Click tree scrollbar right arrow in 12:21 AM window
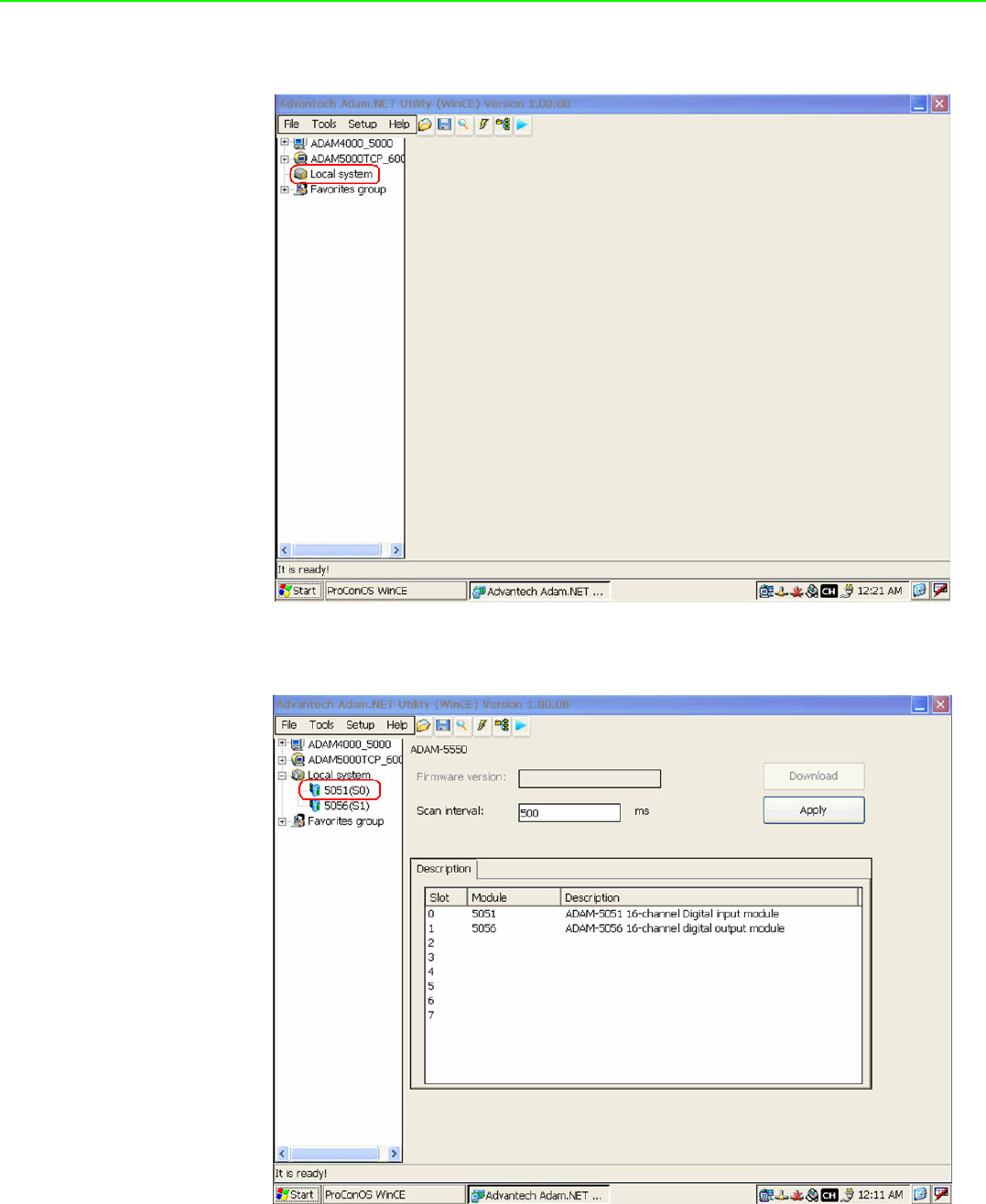This screenshot has width=986, height=1204. click(396, 550)
